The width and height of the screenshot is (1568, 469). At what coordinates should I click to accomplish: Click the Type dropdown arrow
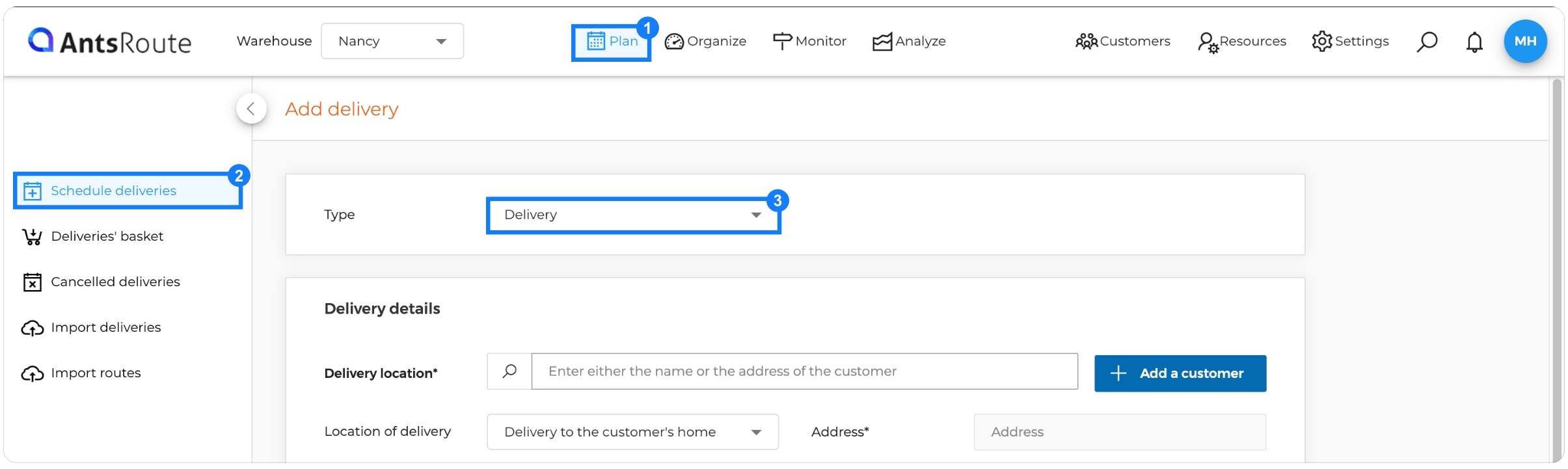756,215
